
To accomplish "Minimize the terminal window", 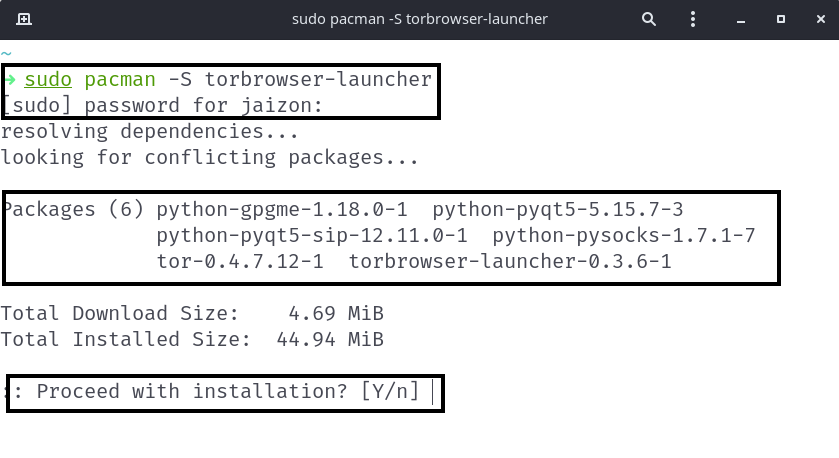I will coord(737,19).
